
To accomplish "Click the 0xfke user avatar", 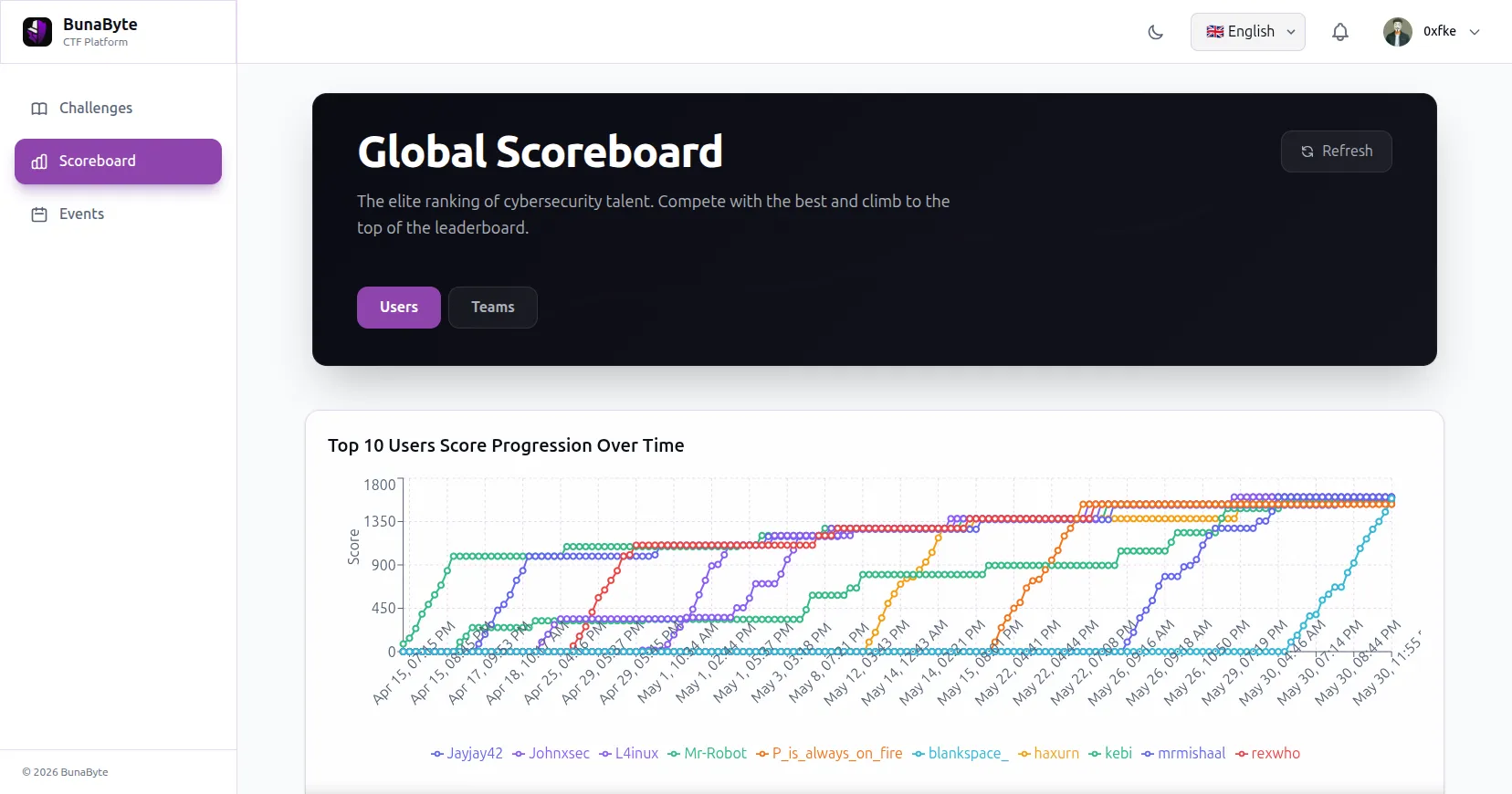I will 1398,32.
